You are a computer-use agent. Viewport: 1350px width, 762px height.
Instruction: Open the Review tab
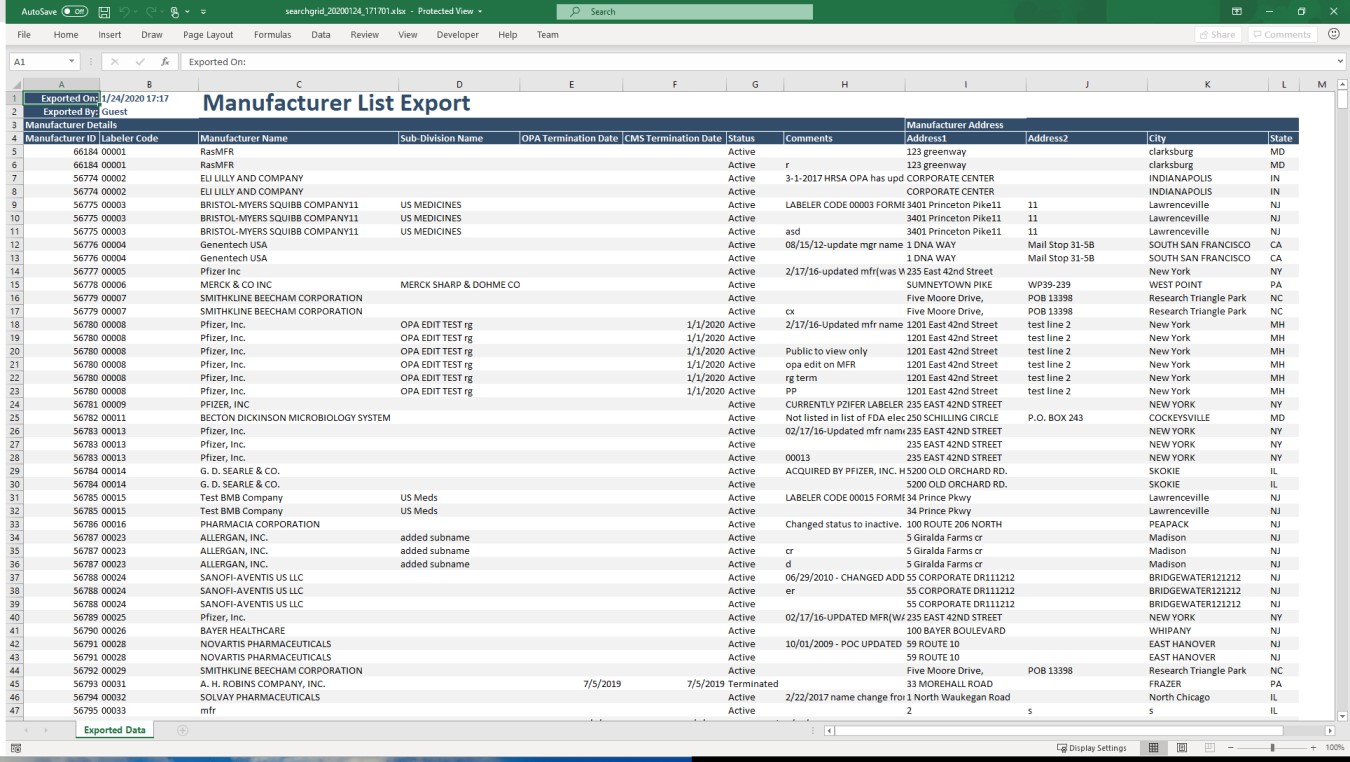tap(365, 34)
